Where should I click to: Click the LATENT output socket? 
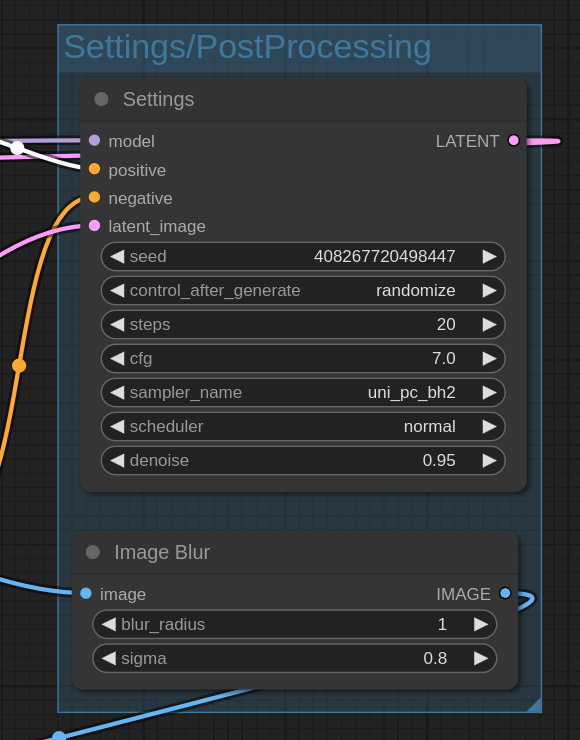[x=513, y=140]
